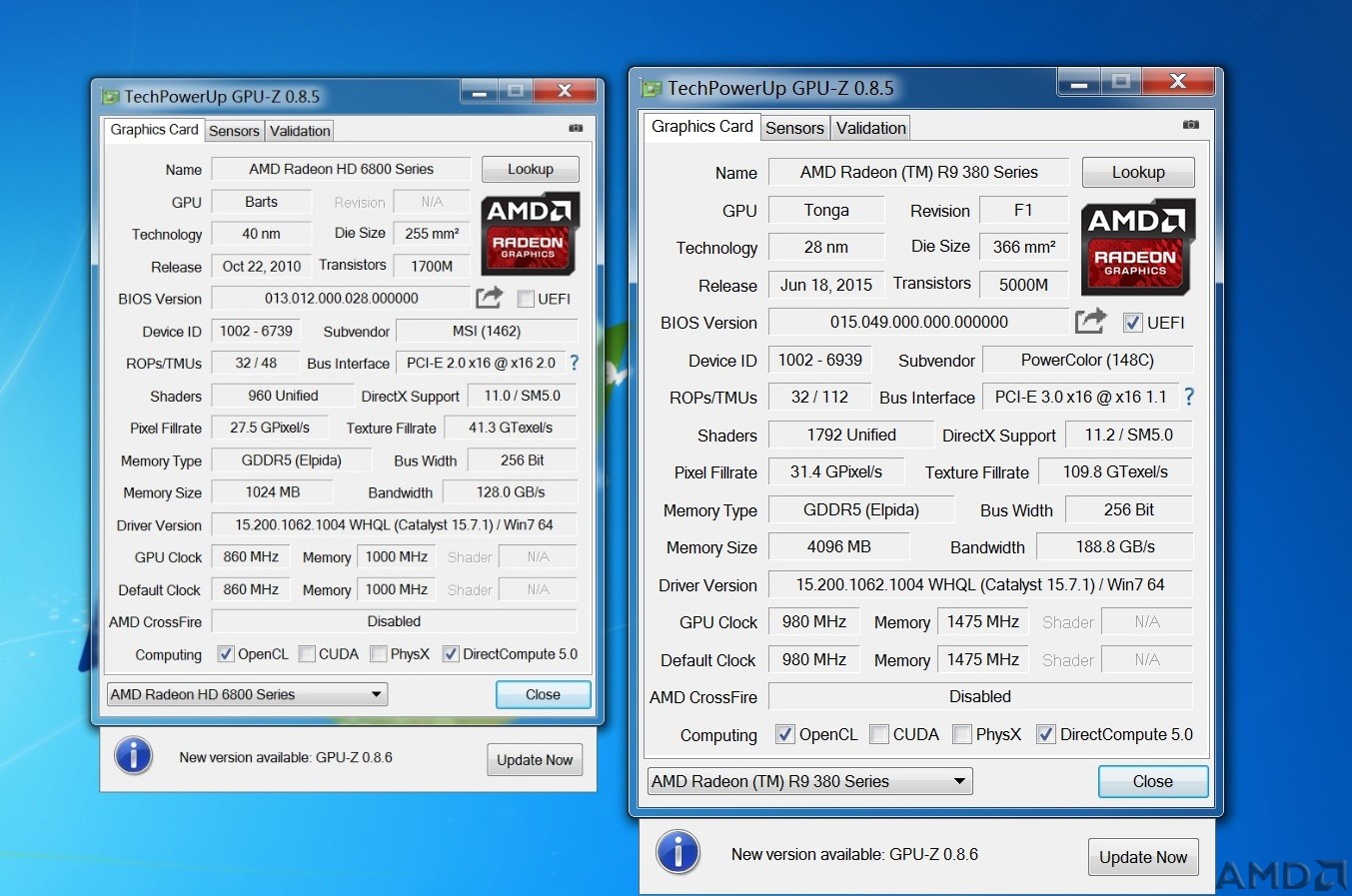Click Subvendor value PowerColor (148C)

point(1087,360)
